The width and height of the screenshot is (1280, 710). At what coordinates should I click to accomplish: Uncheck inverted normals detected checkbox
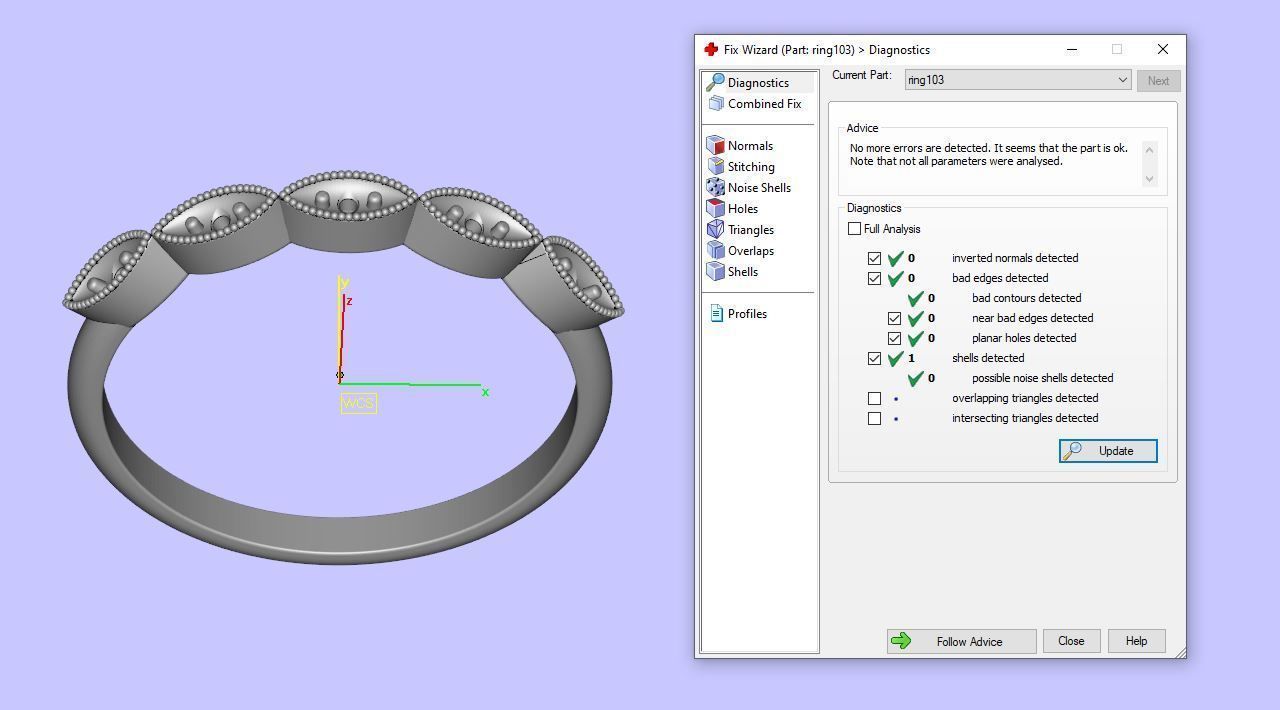click(x=874, y=258)
